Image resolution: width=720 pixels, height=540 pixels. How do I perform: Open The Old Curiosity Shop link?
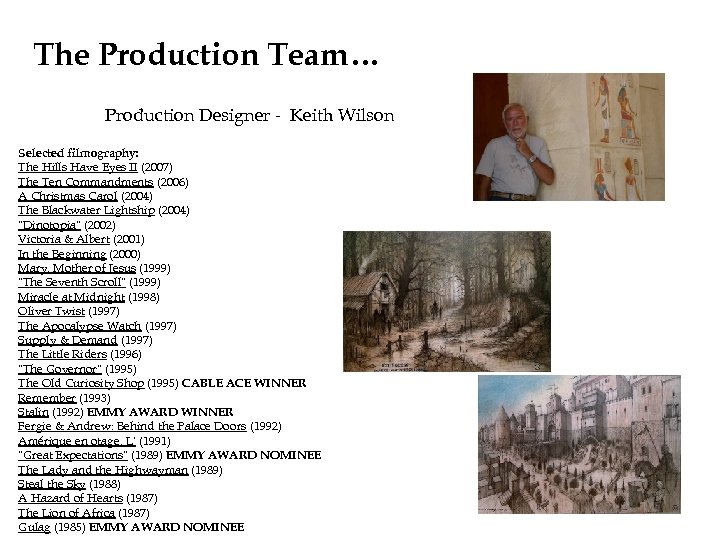pyautogui.click(x=81, y=383)
